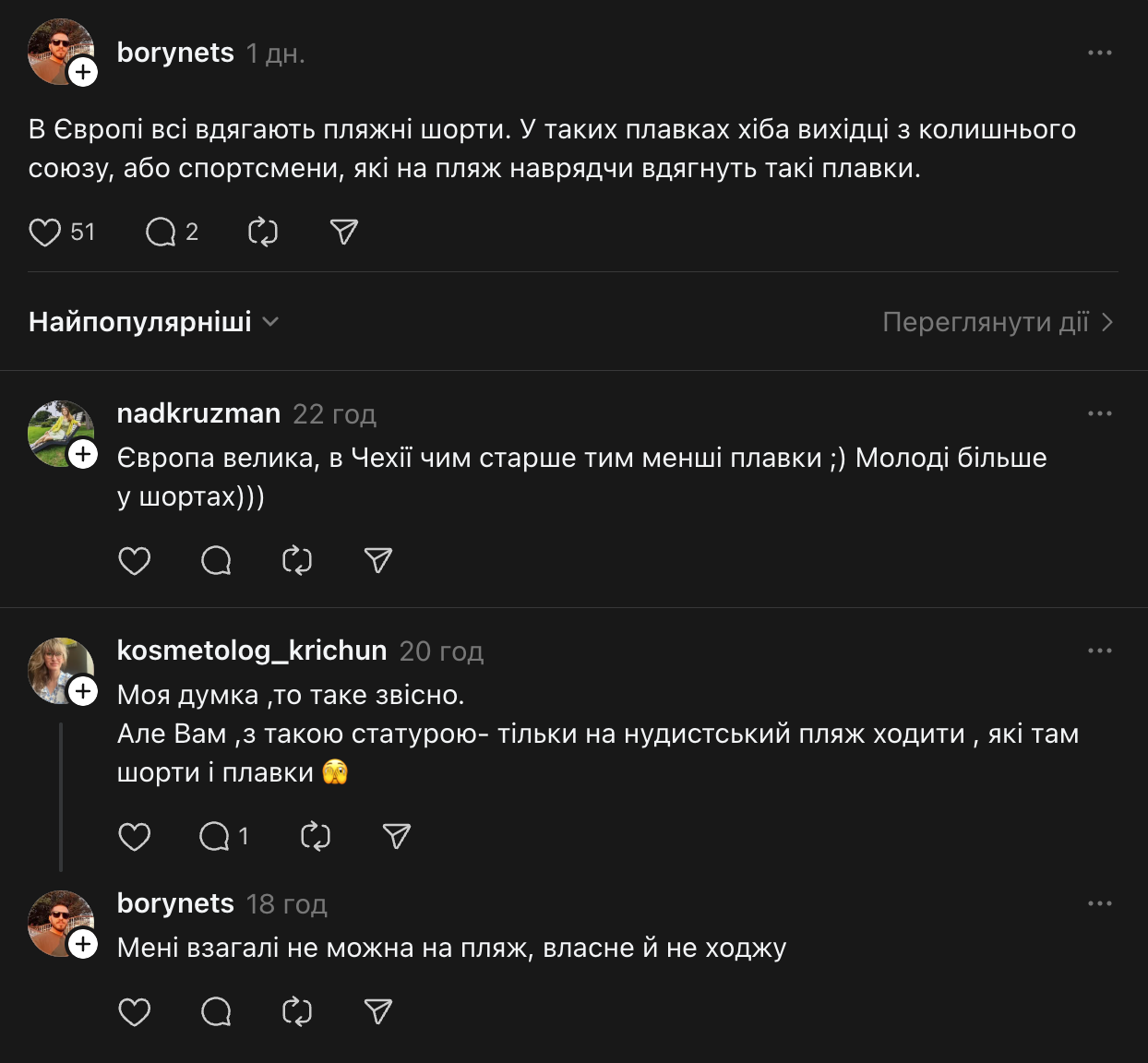
Task: Open the borynets avatar on the 18 год reply
Action: [x=57, y=921]
